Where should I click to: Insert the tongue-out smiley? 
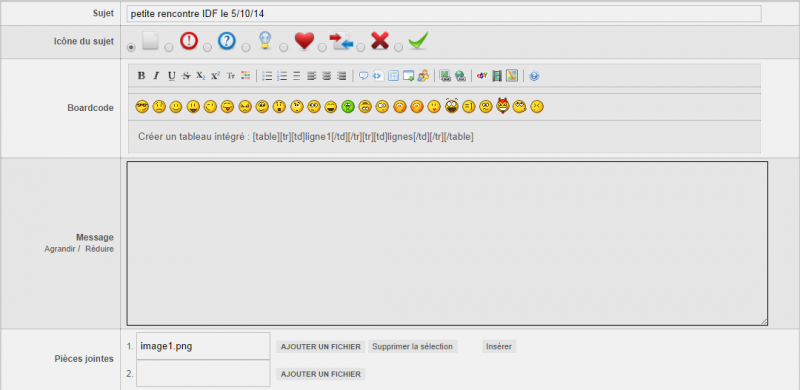point(228,107)
